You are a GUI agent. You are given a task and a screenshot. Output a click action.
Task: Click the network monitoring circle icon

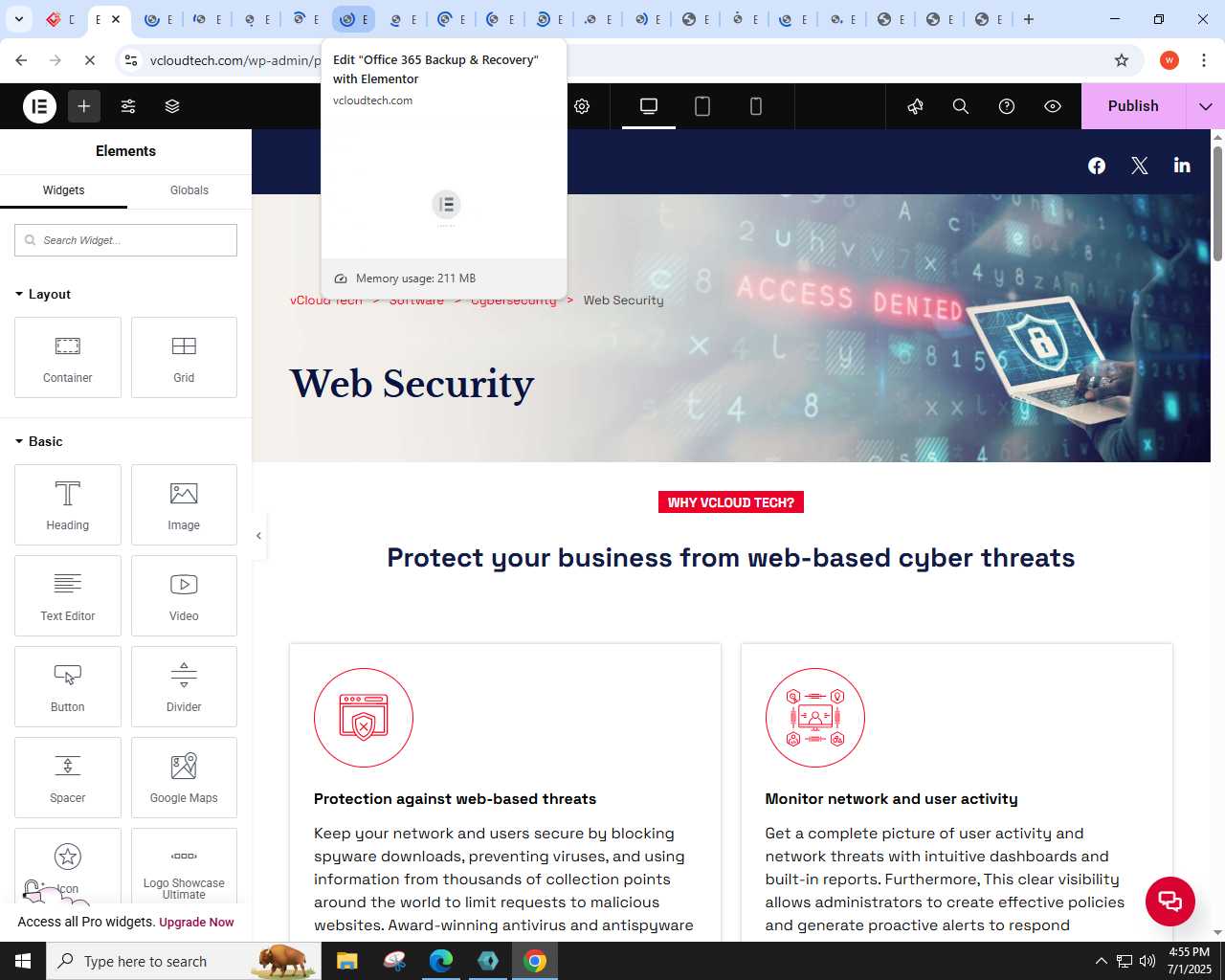click(x=815, y=718)
